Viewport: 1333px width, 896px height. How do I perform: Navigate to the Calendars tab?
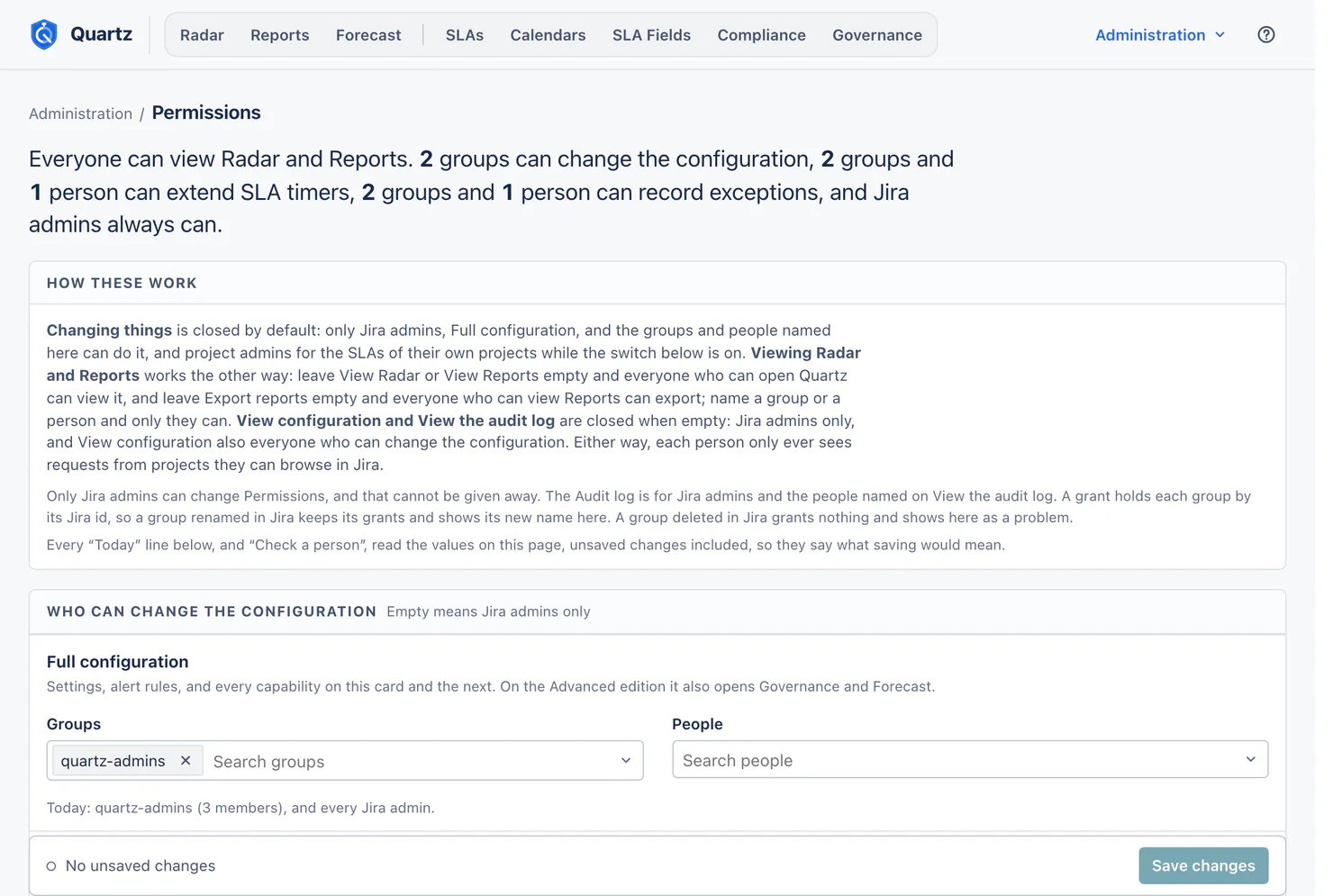[548, 35]
